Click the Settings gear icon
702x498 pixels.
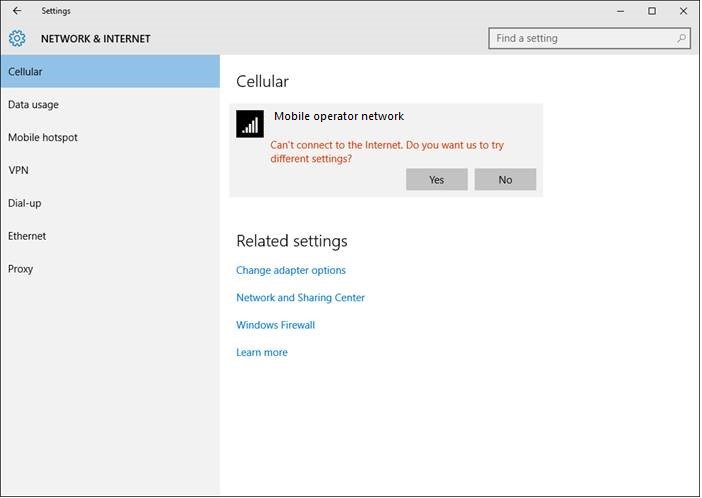point(17,39)
